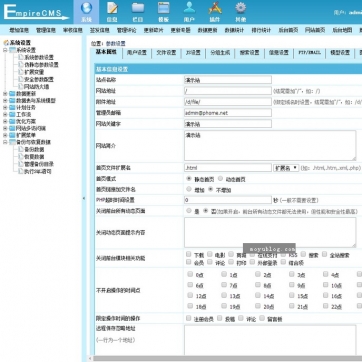Click the PHP超时时间设置 input field
This screenshot has width=362, height=362.
(228, 200)
